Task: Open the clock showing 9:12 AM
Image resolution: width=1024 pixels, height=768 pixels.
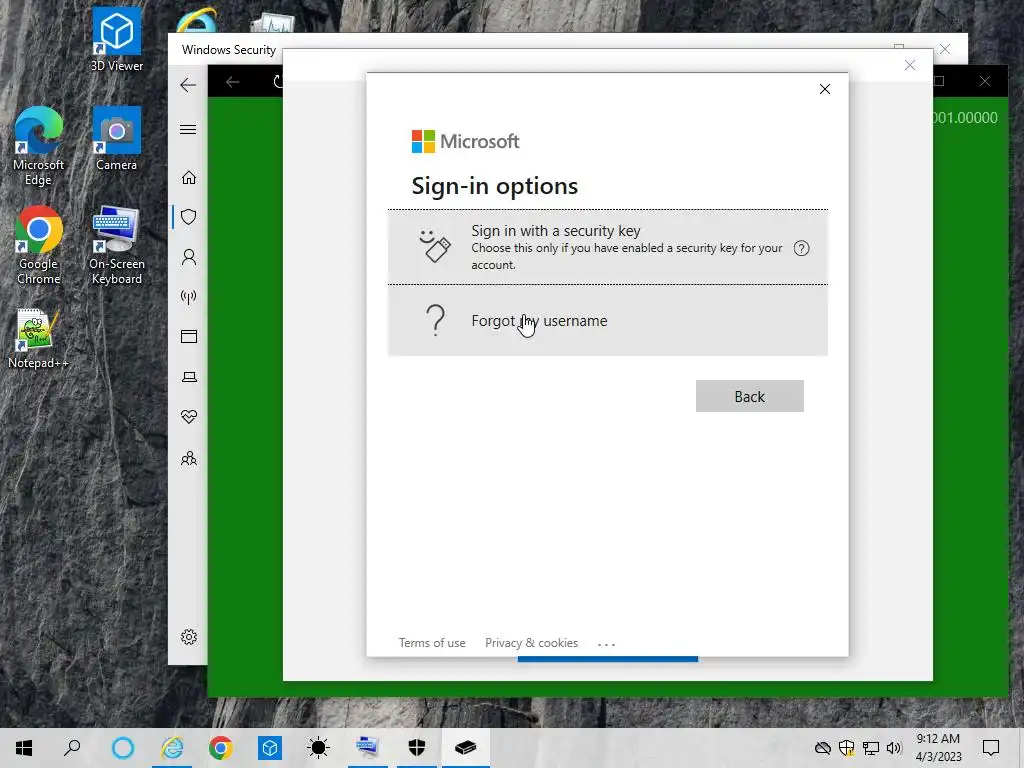Action: pos(938,748)
